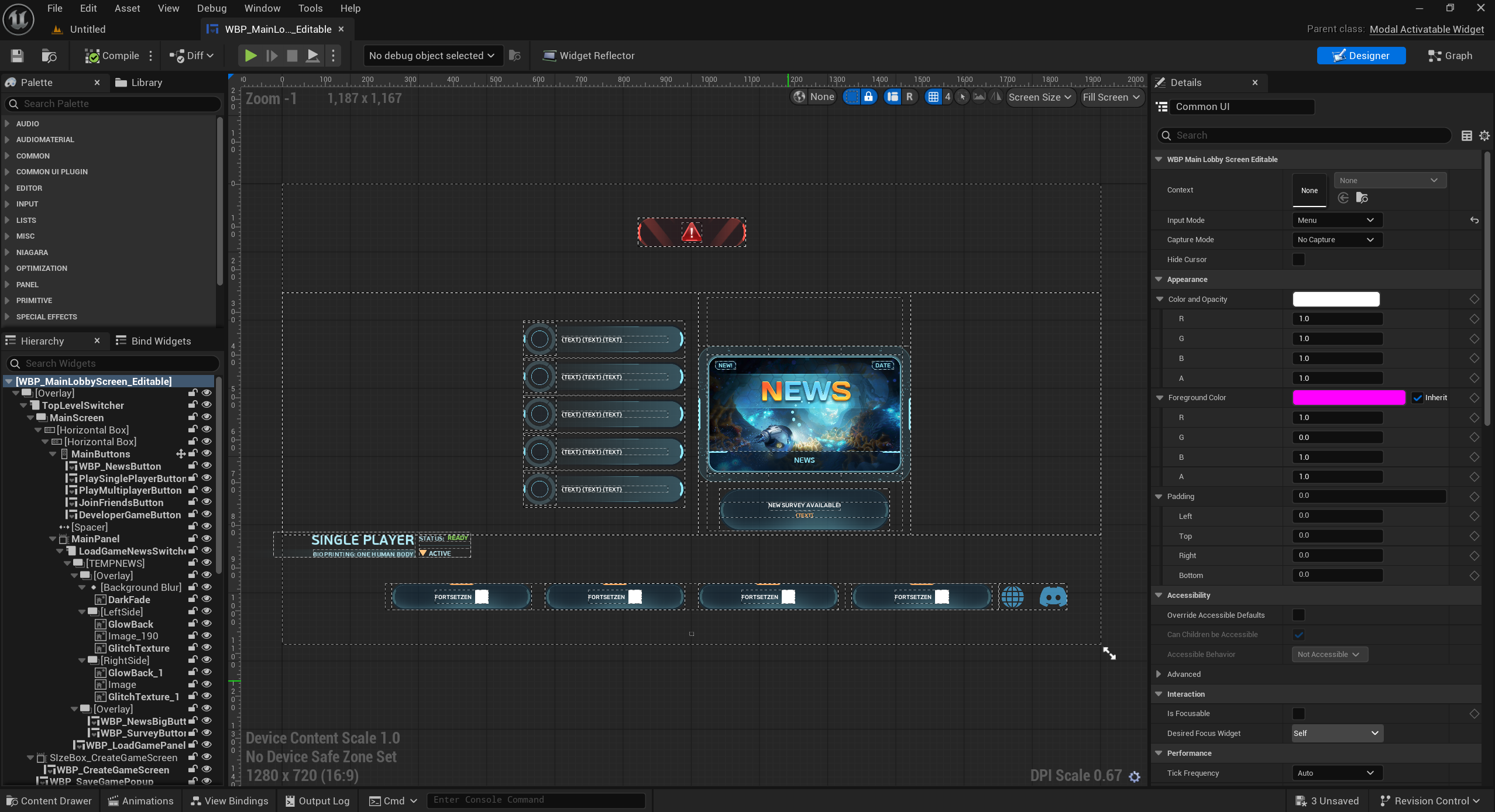Open the Animations drawer

click(x=141, y=801)
